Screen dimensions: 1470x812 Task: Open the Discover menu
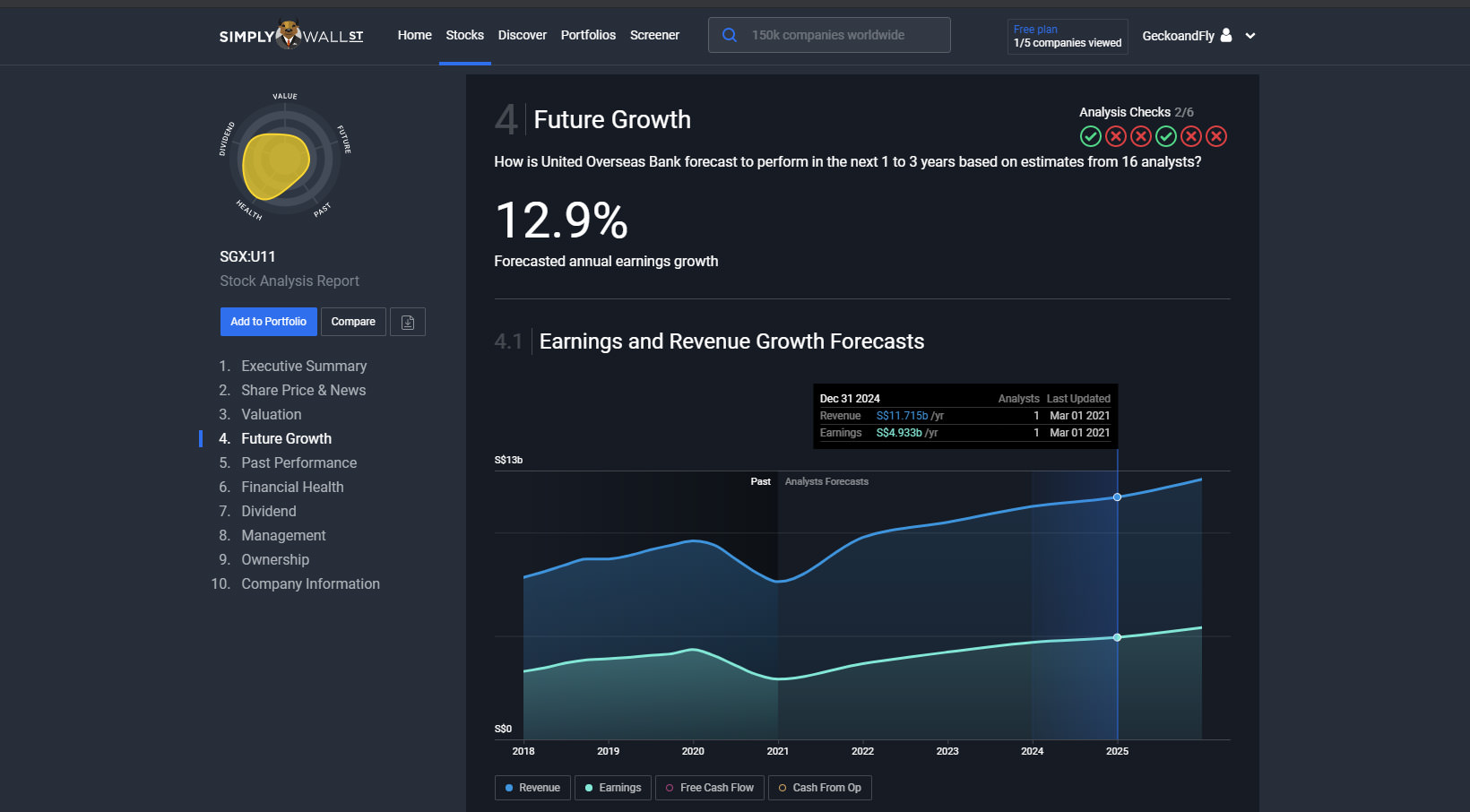tap(523, 35)
